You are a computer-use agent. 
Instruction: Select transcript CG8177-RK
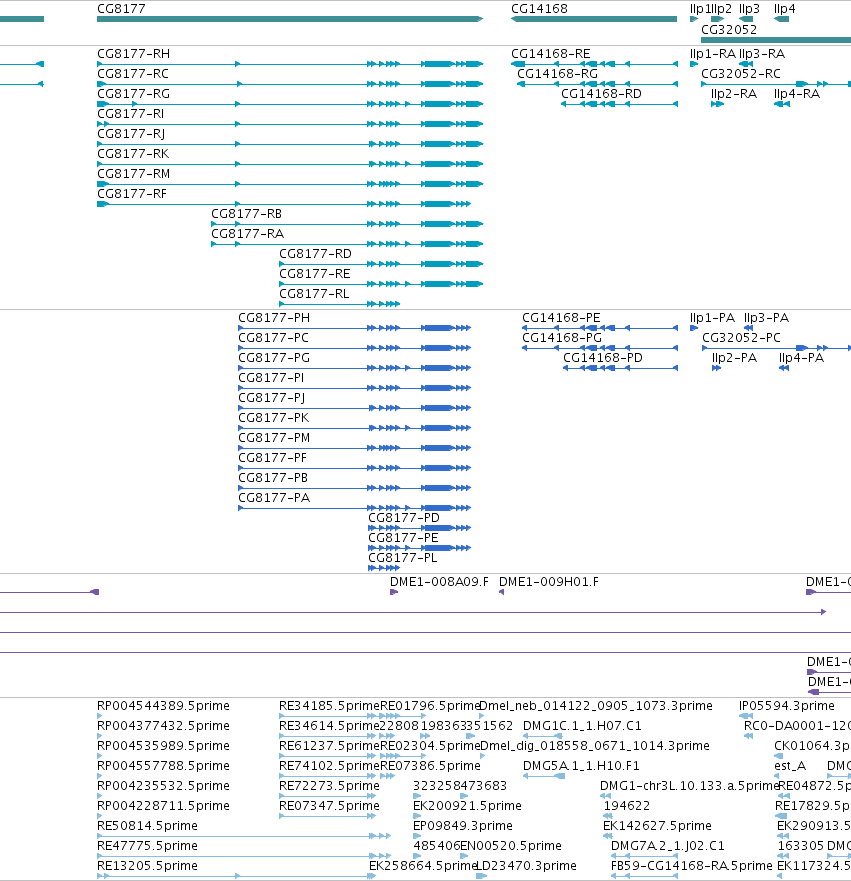click(x=133, y=154)
